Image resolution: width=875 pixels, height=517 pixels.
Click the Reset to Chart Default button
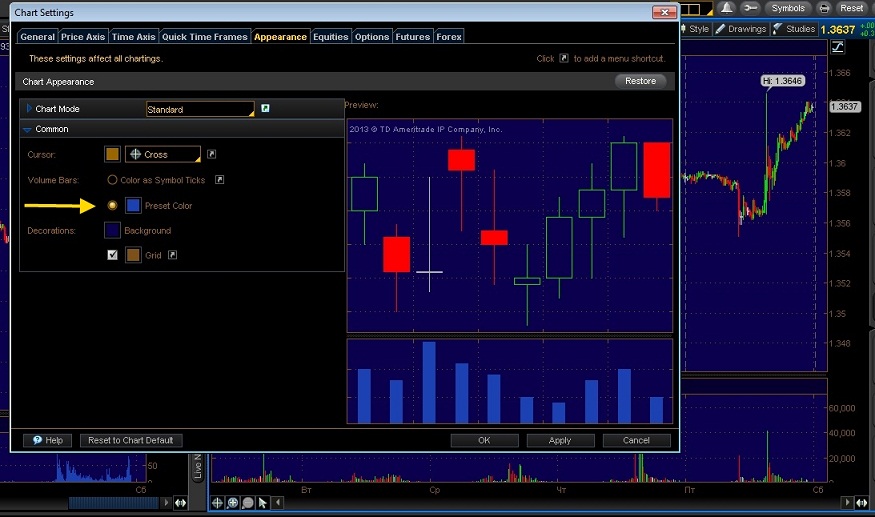click(130, 440)
